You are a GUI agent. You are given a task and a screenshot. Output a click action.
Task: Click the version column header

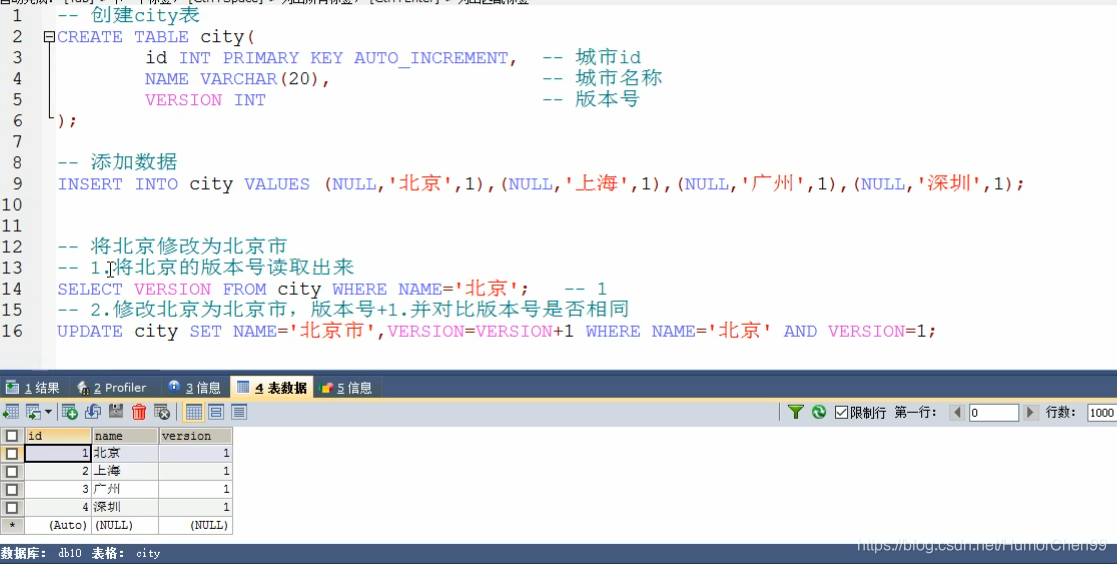195,435
